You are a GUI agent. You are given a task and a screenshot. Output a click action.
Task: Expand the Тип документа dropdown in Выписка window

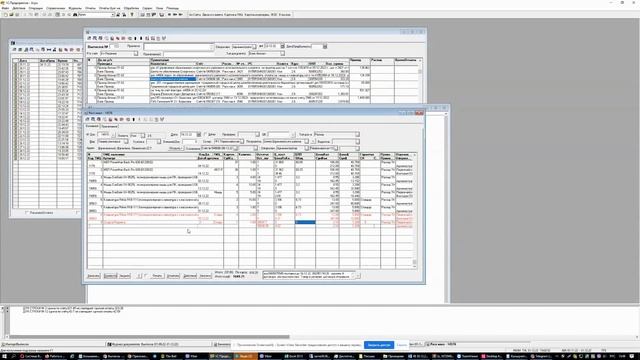pos(282,53)
